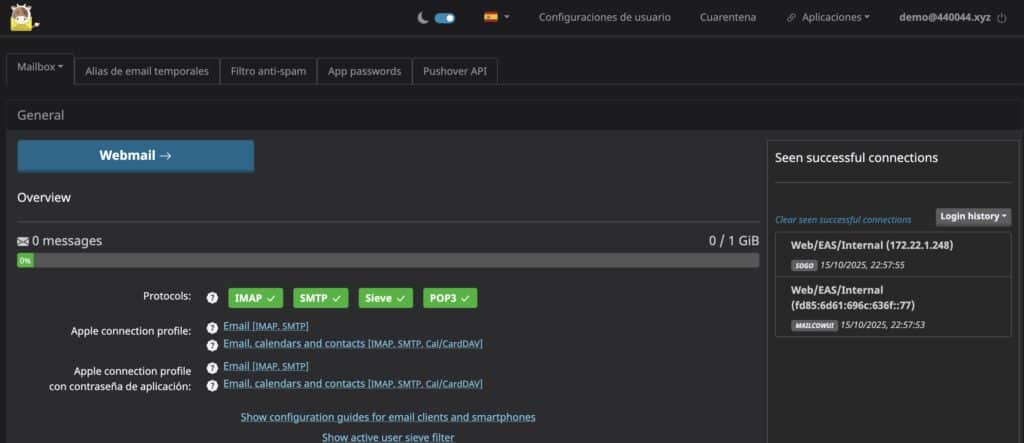This screenshot has width=1024, height=443.
Task: Click the help icon beside first Email [IMAP, SMTP]
Action: (x=212, y=327)
